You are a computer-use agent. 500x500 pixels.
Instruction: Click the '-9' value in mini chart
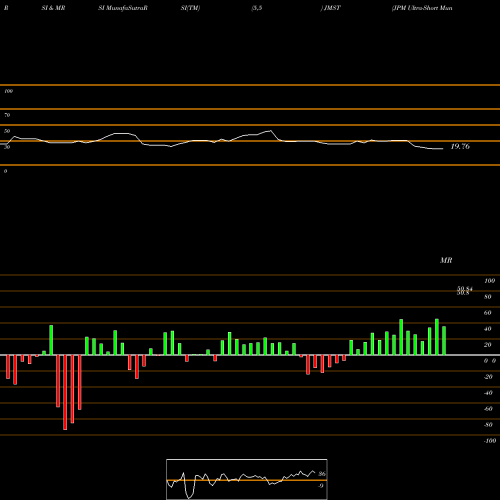click(321, 486)
